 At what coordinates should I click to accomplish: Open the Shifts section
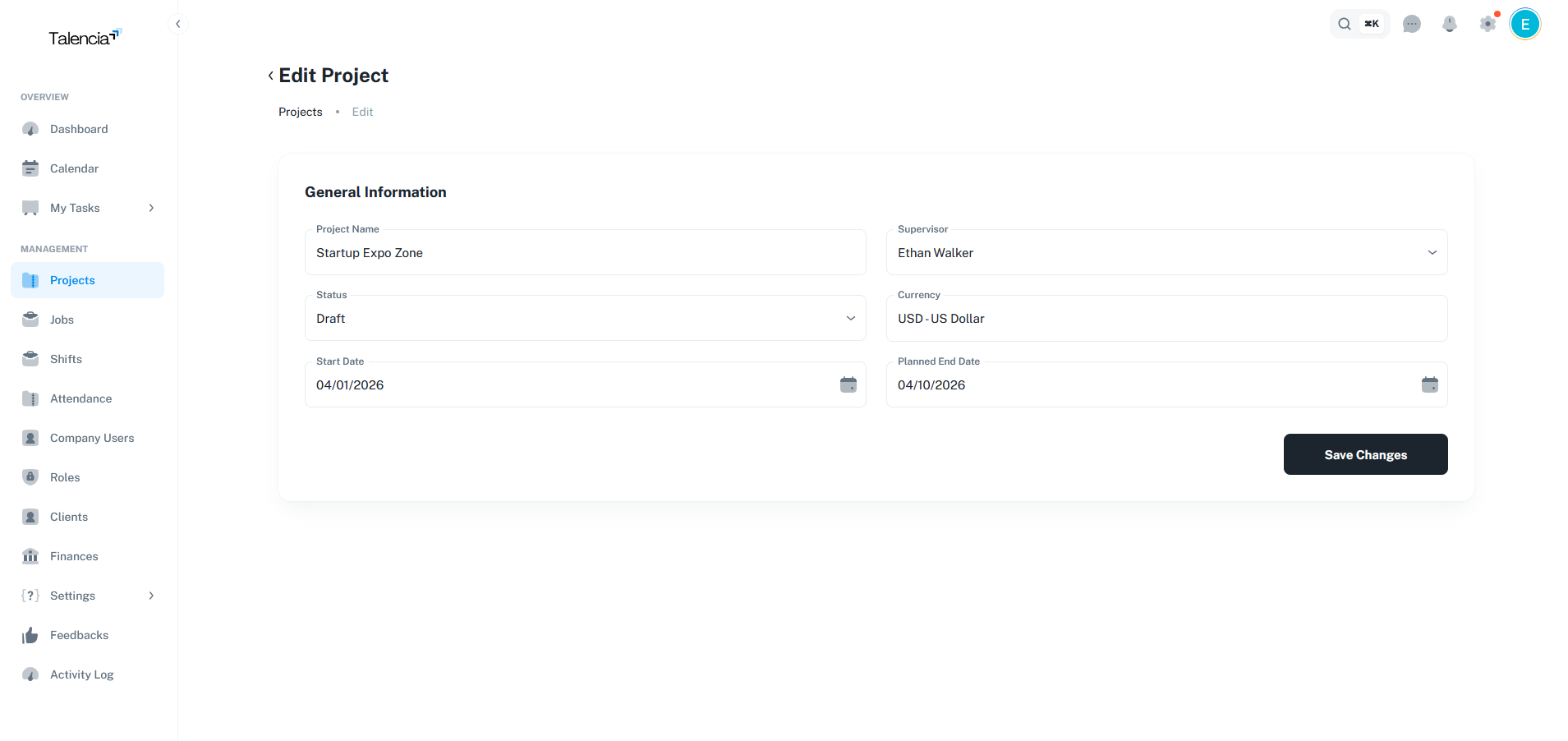click(65, 359)
